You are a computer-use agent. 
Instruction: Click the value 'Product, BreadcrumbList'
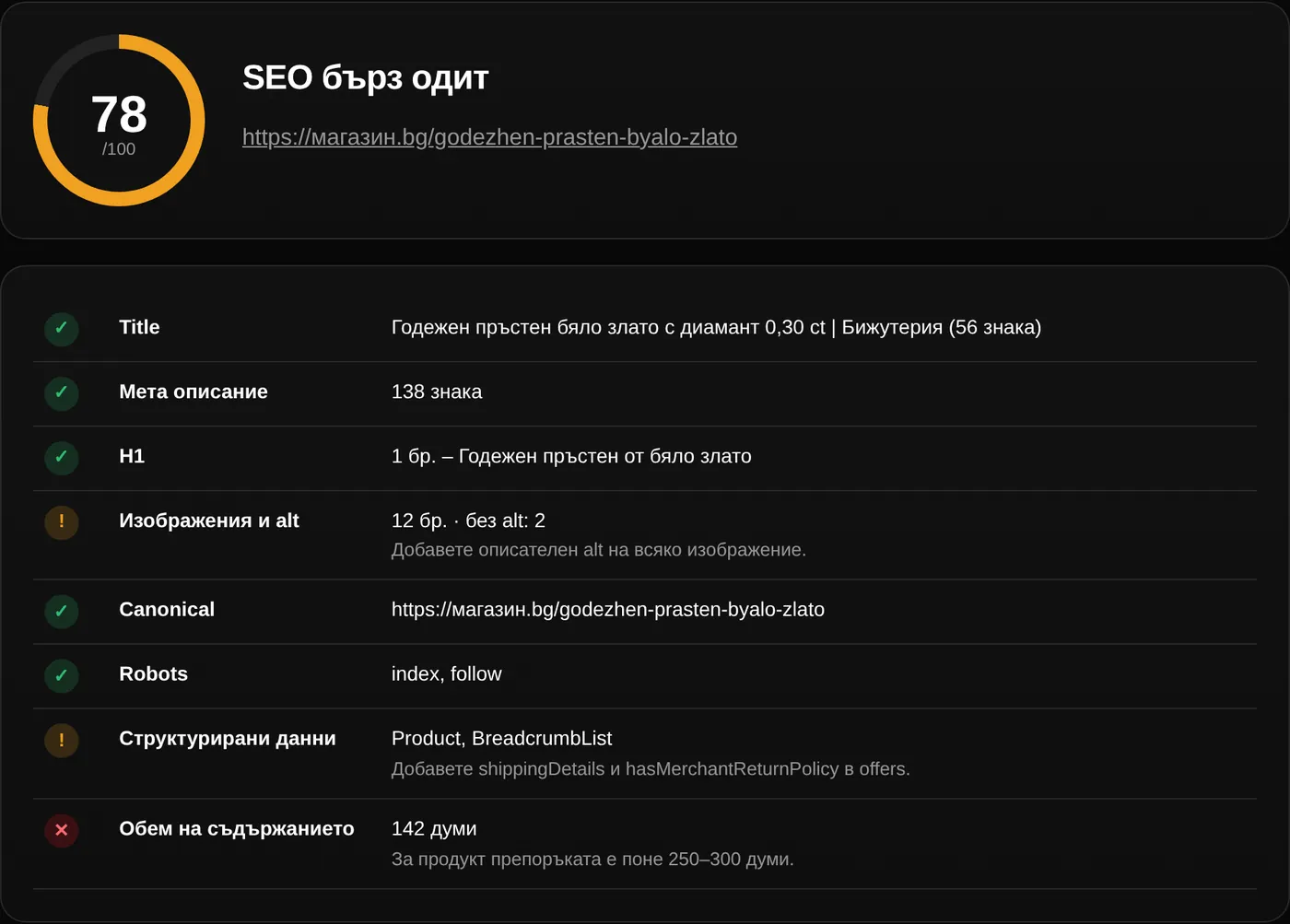click(501, 738)
